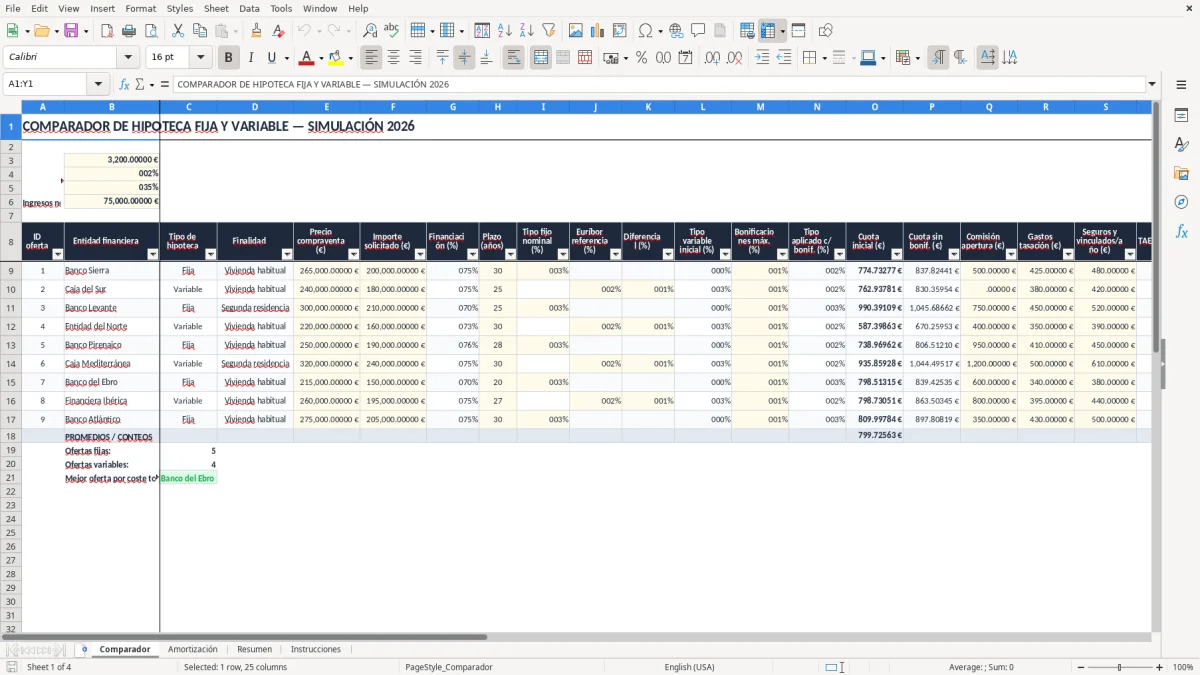Viewport: 1200px width, 675px height.
Task: Click the Background Color highlighter swatch
Action: tap(336, 58)
